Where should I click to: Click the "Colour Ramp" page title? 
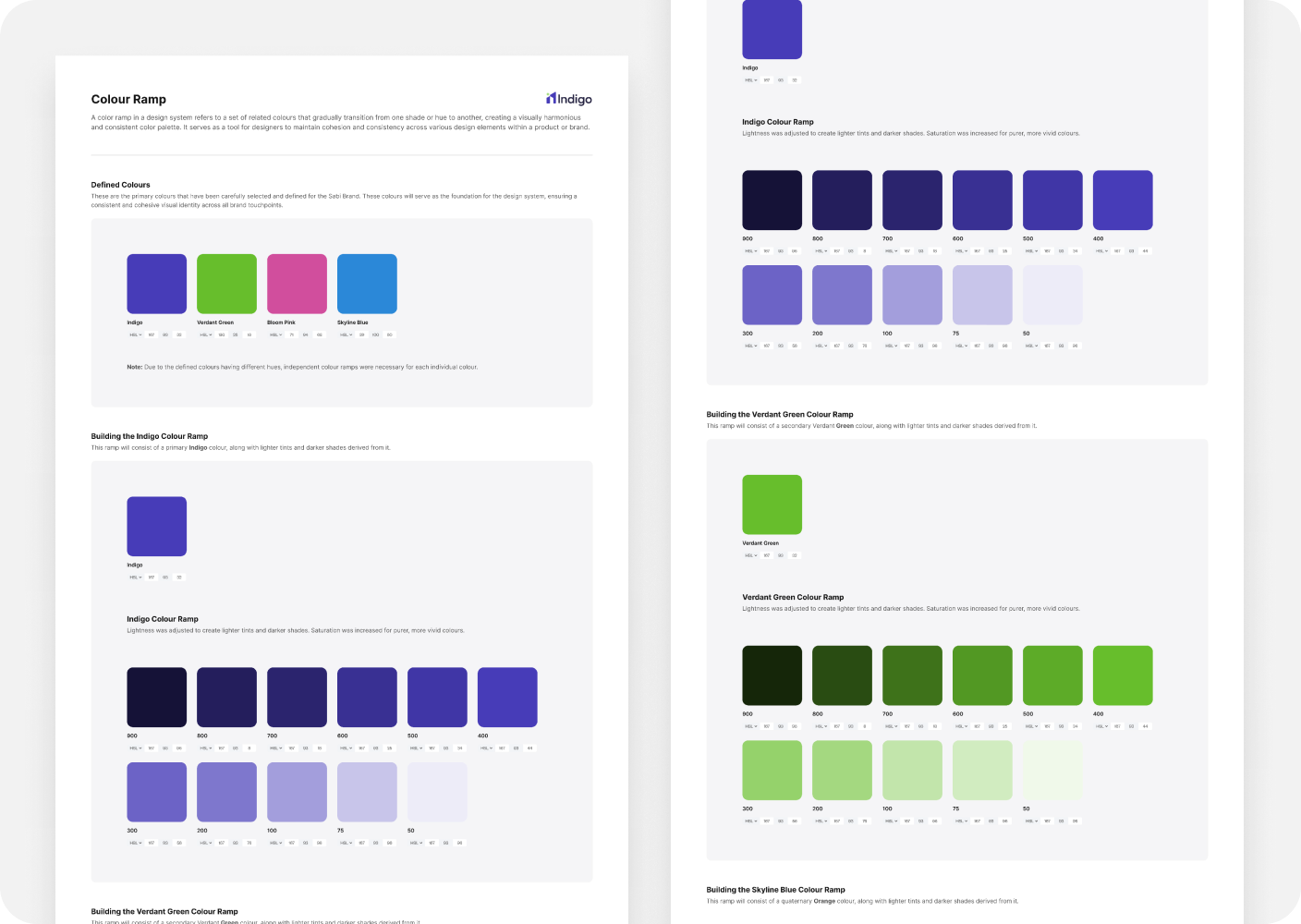pos(128,99)
